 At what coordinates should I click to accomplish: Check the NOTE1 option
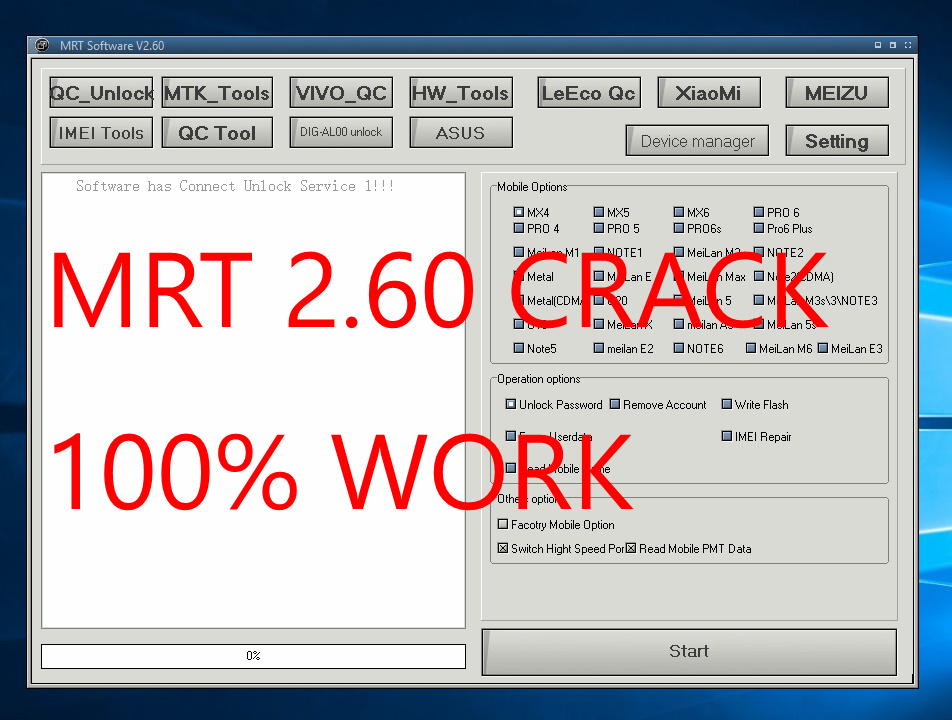[x=599, y=252]
